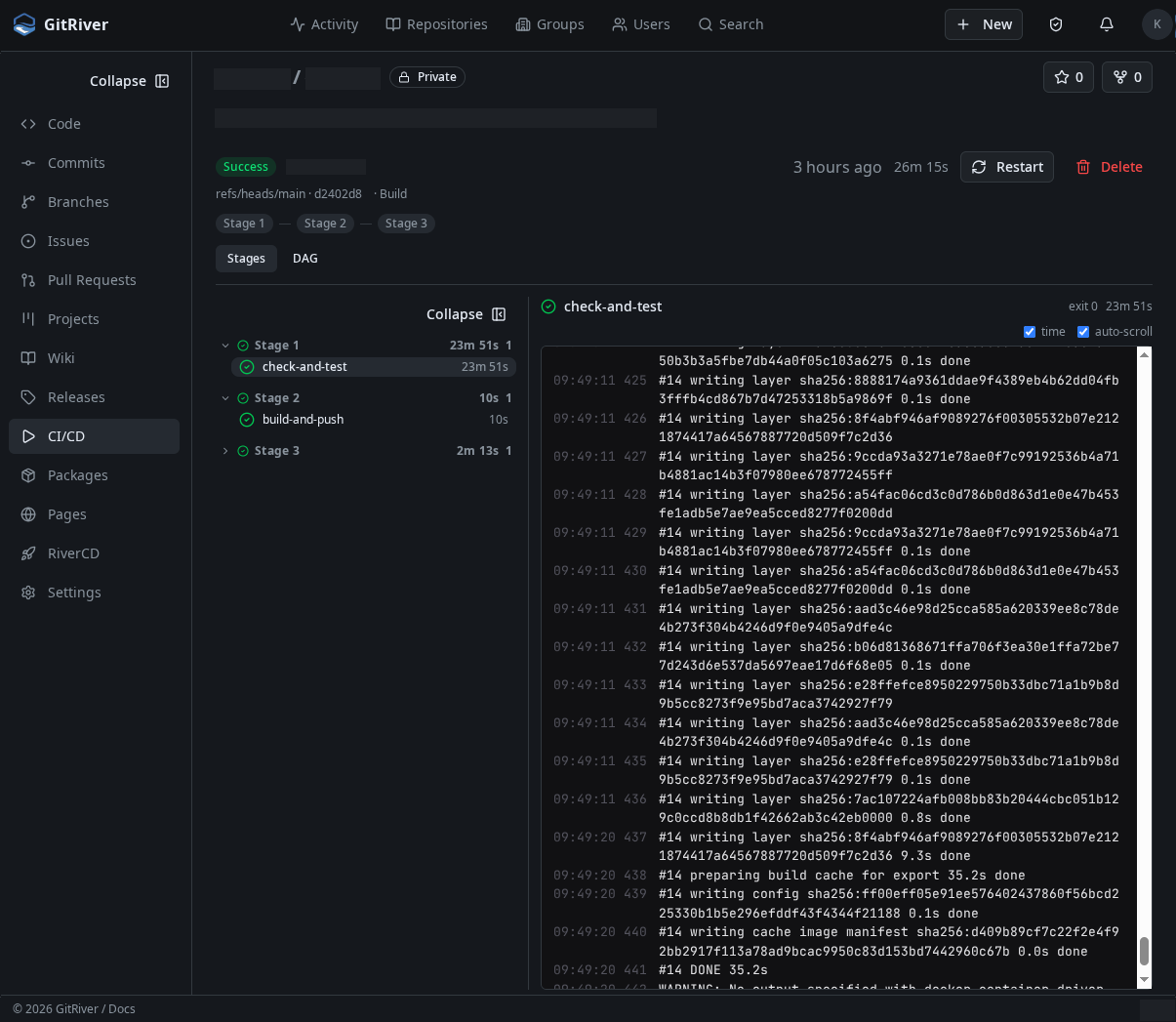Go to Releases in the sidebar
This screenshot has width=1176, height=1022.
[x=76, y=397]
